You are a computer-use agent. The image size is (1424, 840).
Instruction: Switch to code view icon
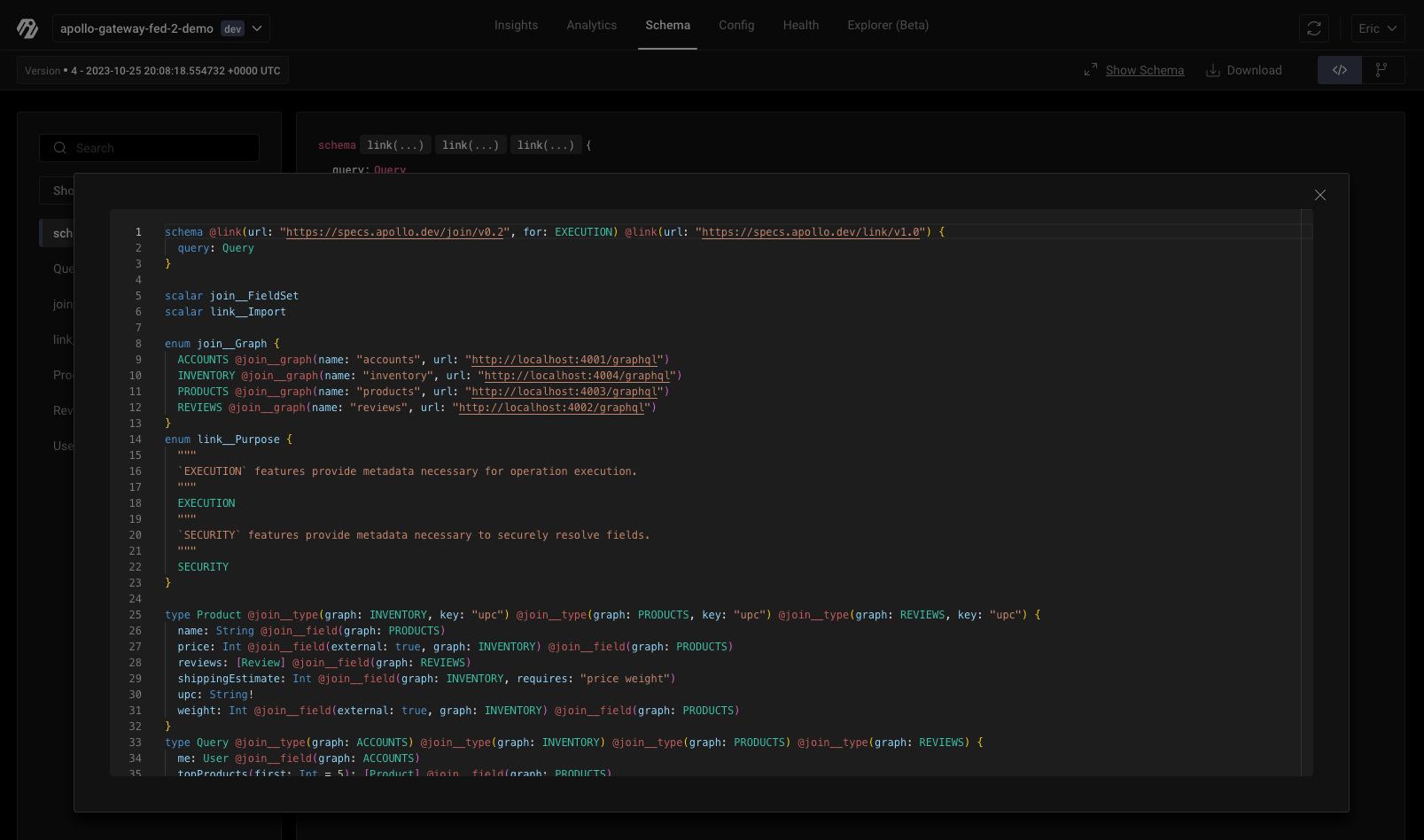1339,70
